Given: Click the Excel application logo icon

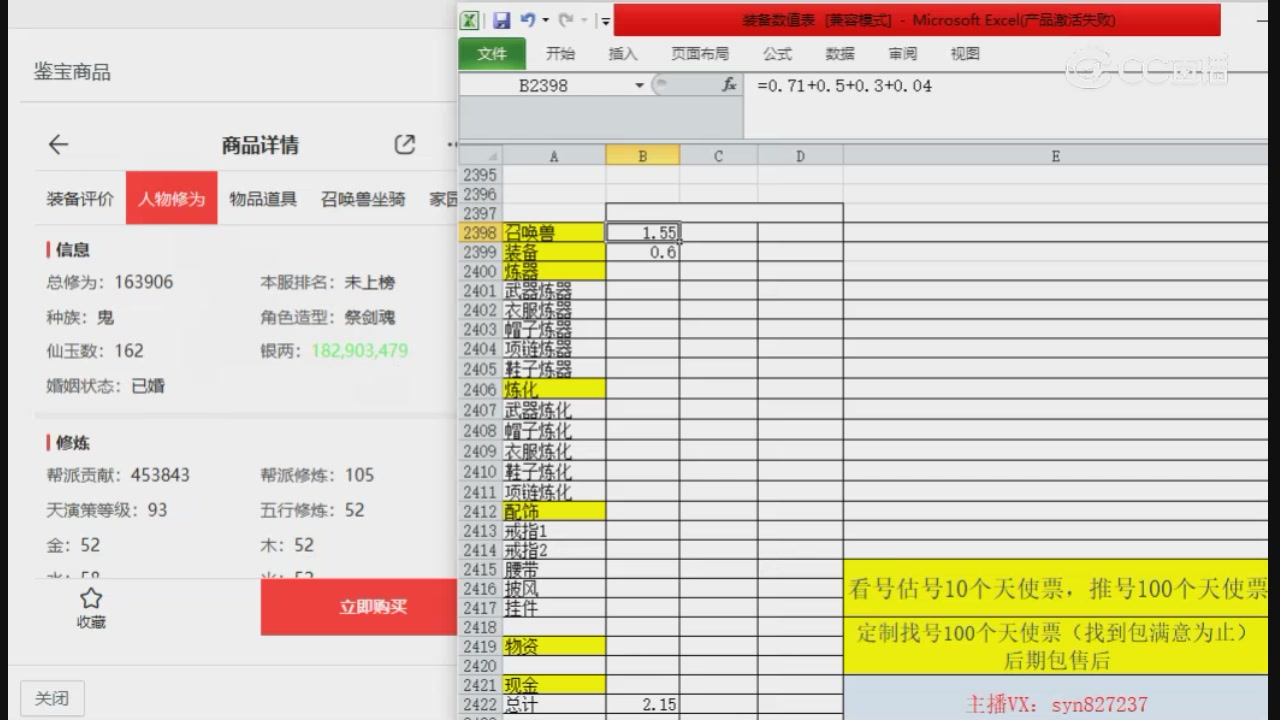Looking at the screenshot, I should click(x=470, y=20).
